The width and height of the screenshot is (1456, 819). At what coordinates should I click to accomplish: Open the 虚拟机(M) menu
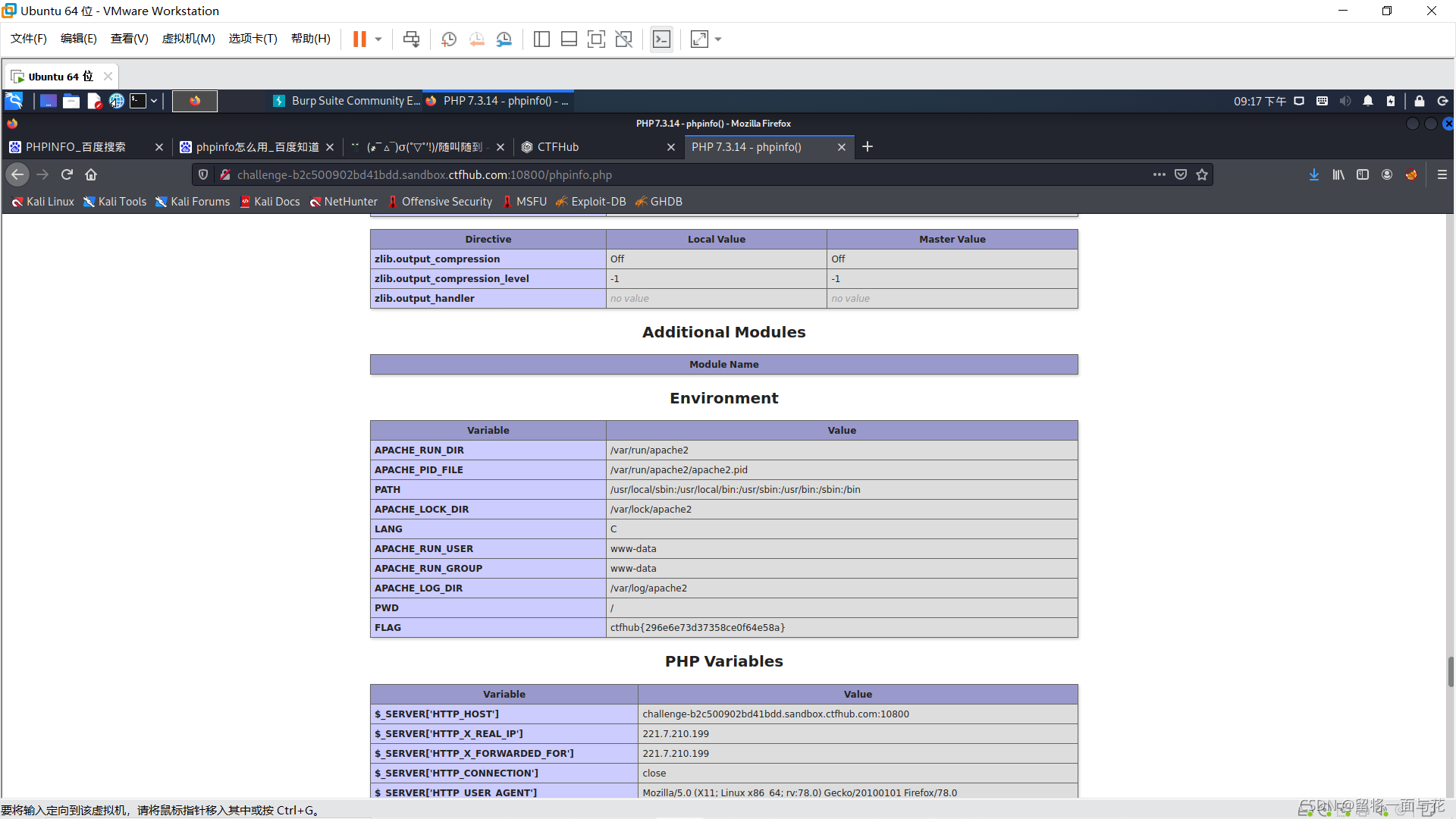[188, 39]
